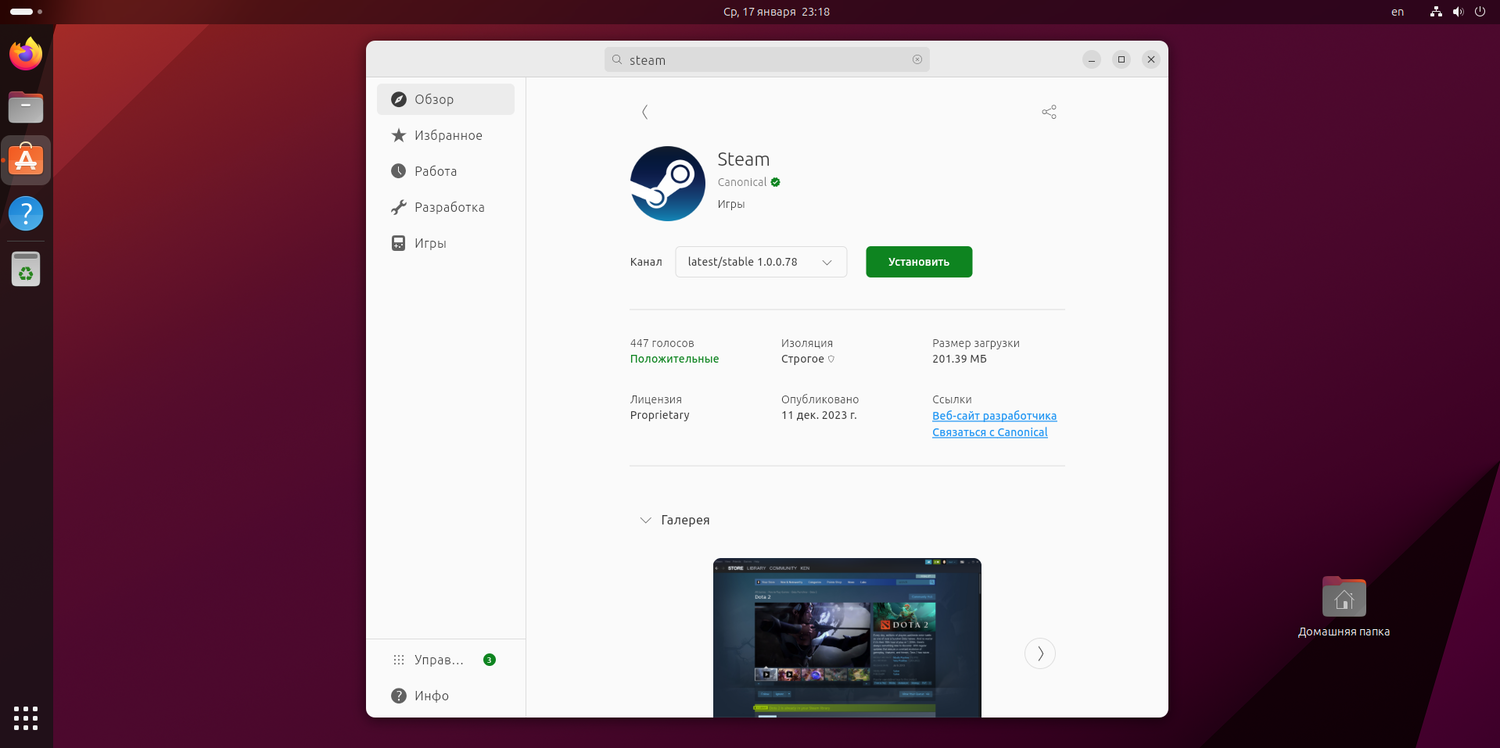
Task: Click the share icon on Steam page
Action: click(x=1049, y=112)
